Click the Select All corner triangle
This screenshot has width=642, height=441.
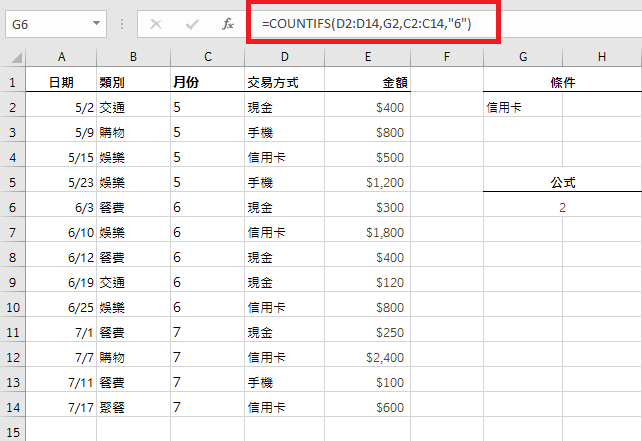(x=16, y=57)
